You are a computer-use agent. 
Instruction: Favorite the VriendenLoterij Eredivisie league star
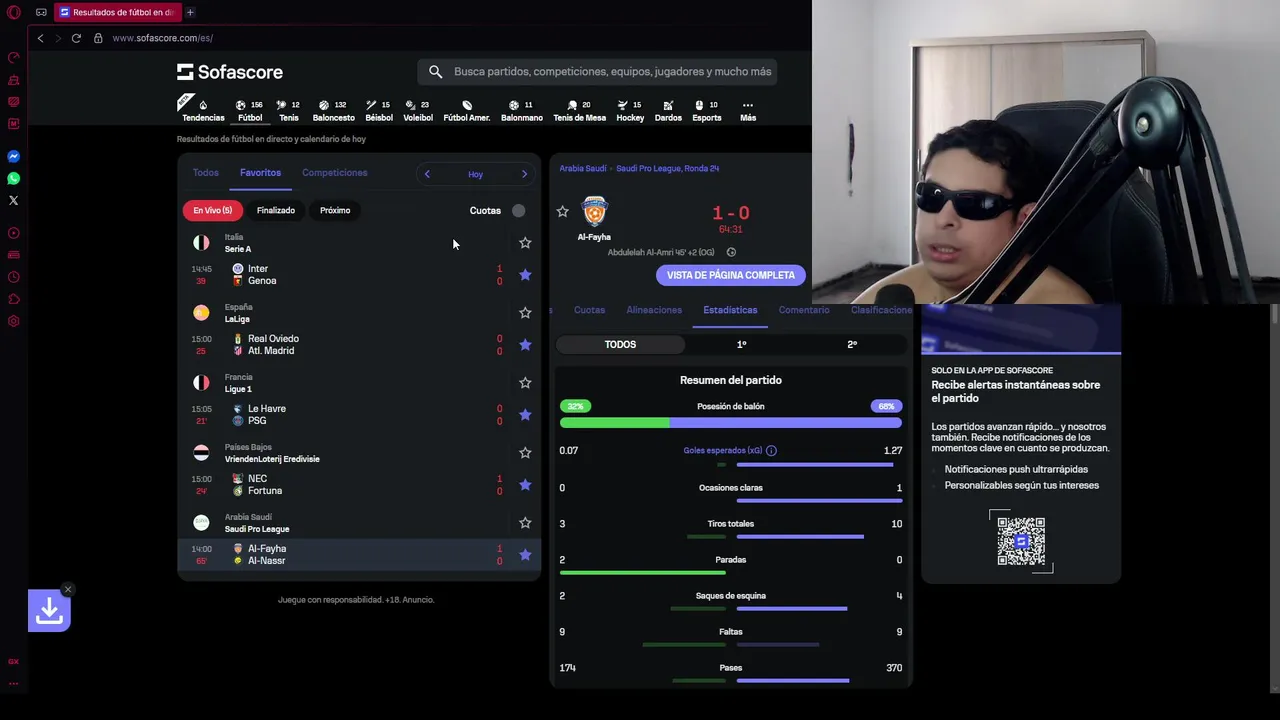(x=525, y=453)
